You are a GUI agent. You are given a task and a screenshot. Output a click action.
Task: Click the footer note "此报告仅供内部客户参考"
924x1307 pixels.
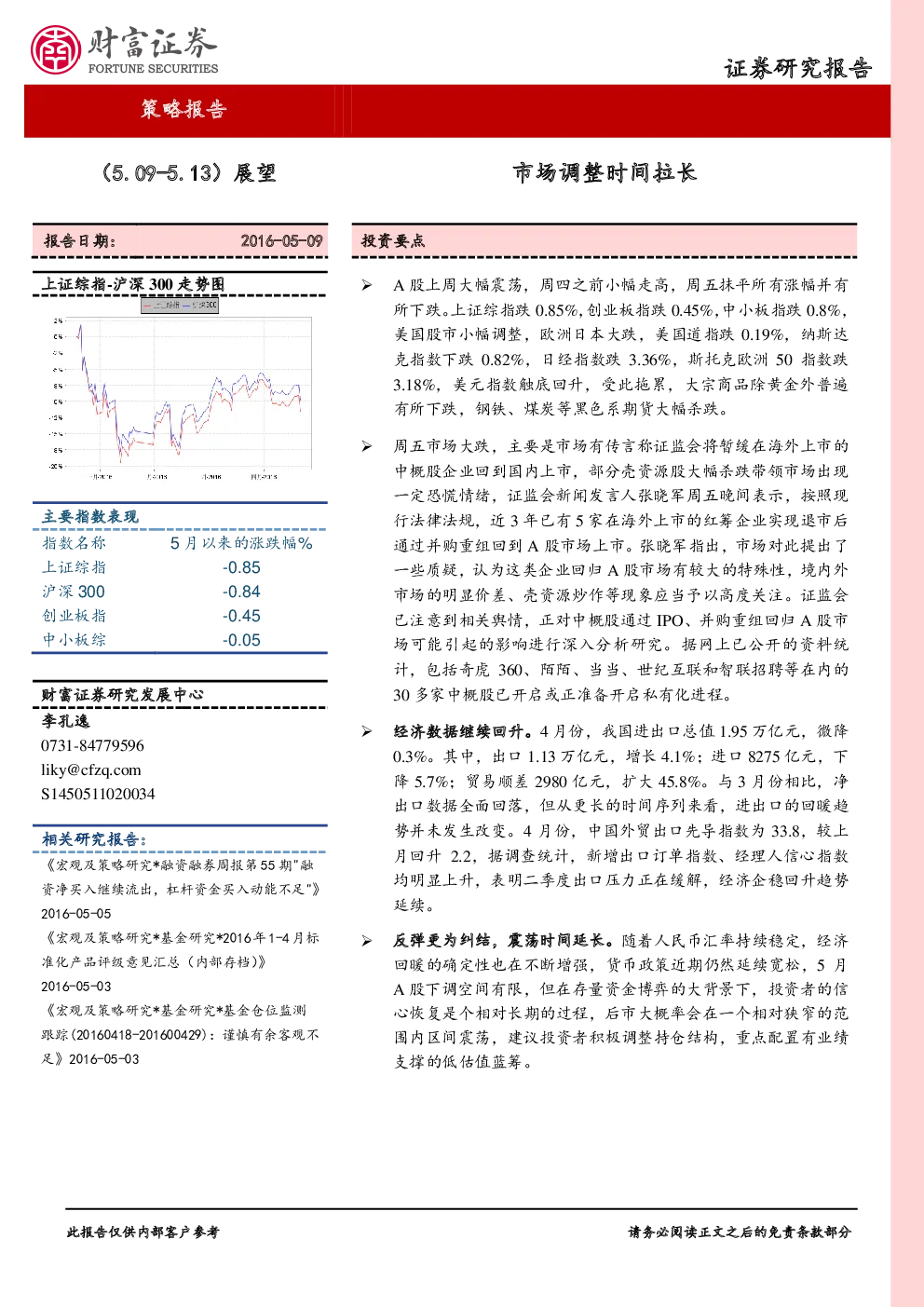[143, 1232]
